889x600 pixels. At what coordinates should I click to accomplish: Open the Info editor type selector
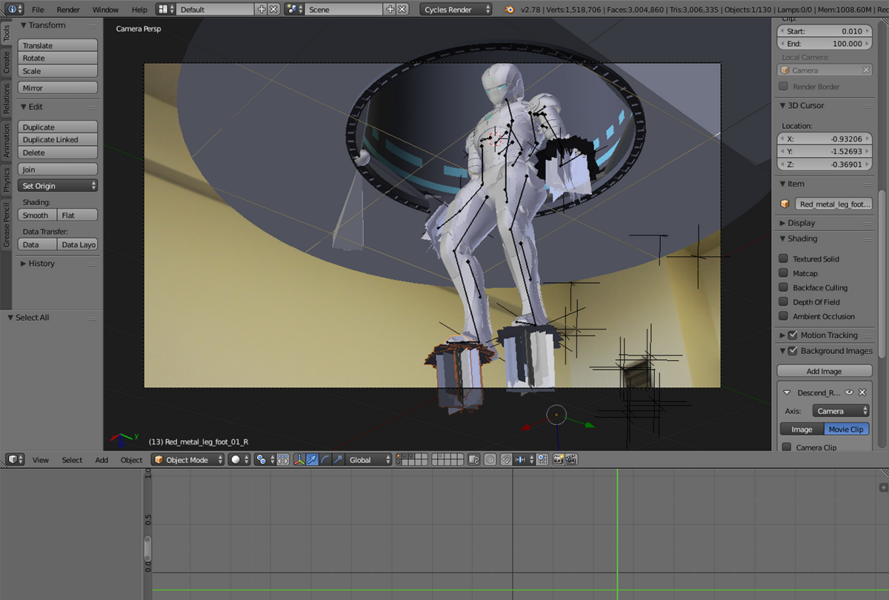tap(14, 9)
